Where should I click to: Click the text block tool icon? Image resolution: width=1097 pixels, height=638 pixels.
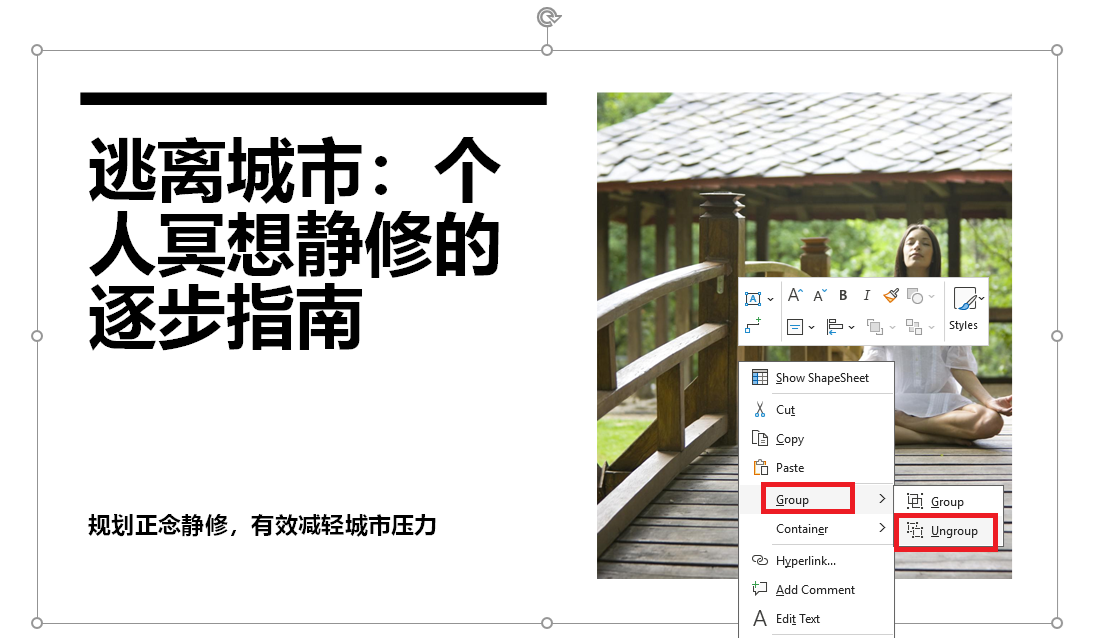pos(753,299)
